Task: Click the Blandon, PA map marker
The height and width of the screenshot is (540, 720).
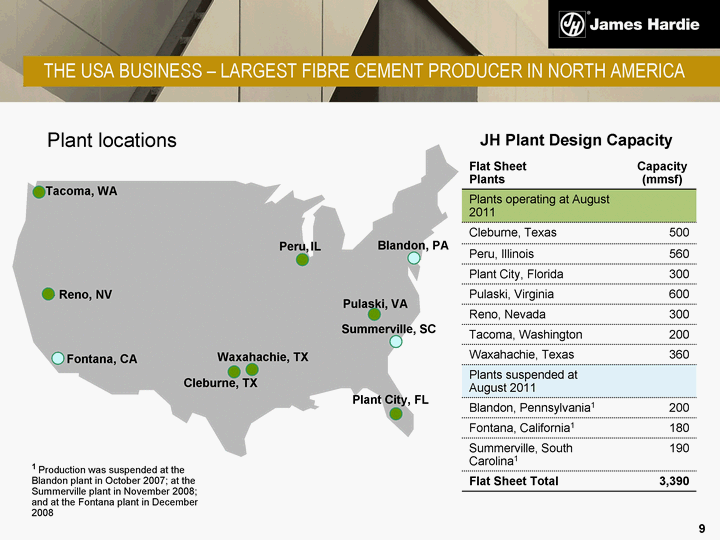Action: coord(414,258)
